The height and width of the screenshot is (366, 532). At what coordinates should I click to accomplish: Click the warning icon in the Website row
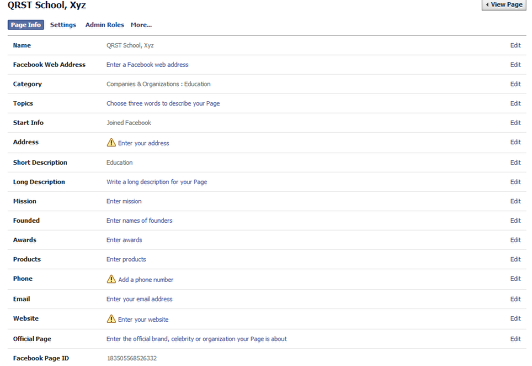111,319
